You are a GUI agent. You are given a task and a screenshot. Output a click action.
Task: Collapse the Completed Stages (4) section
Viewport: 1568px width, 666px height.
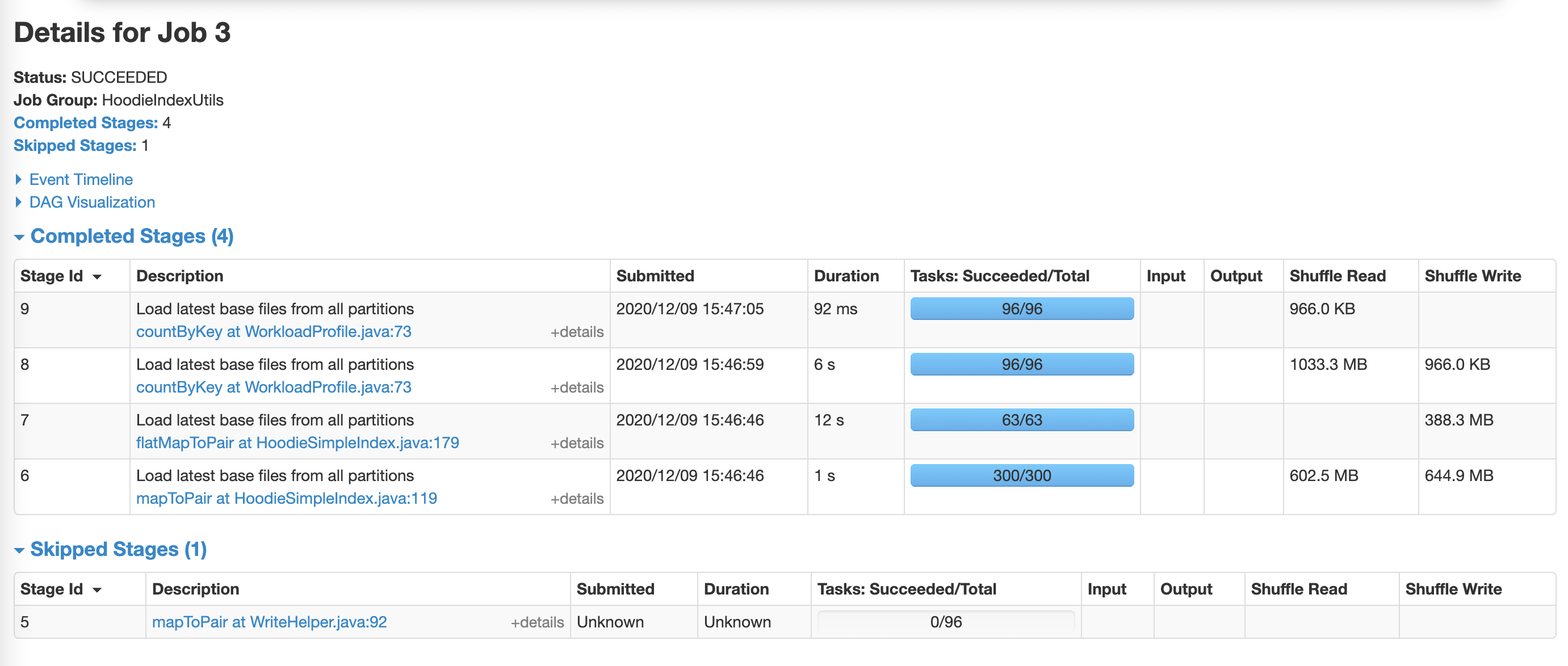(x=131, y=236)
